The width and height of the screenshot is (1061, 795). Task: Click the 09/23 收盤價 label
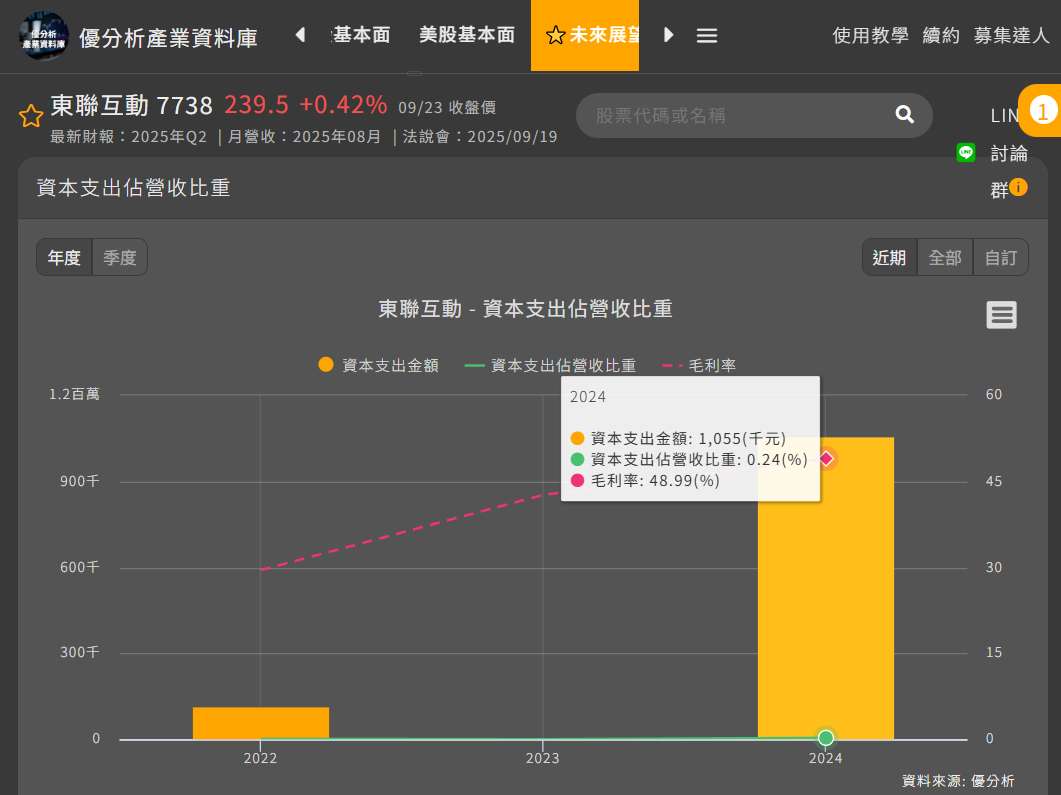point(447,108)
